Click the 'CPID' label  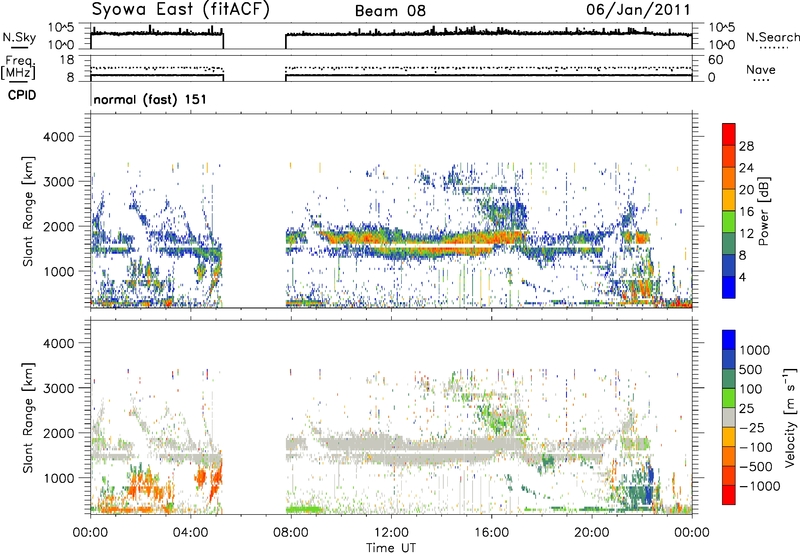[x=22, y=95]
